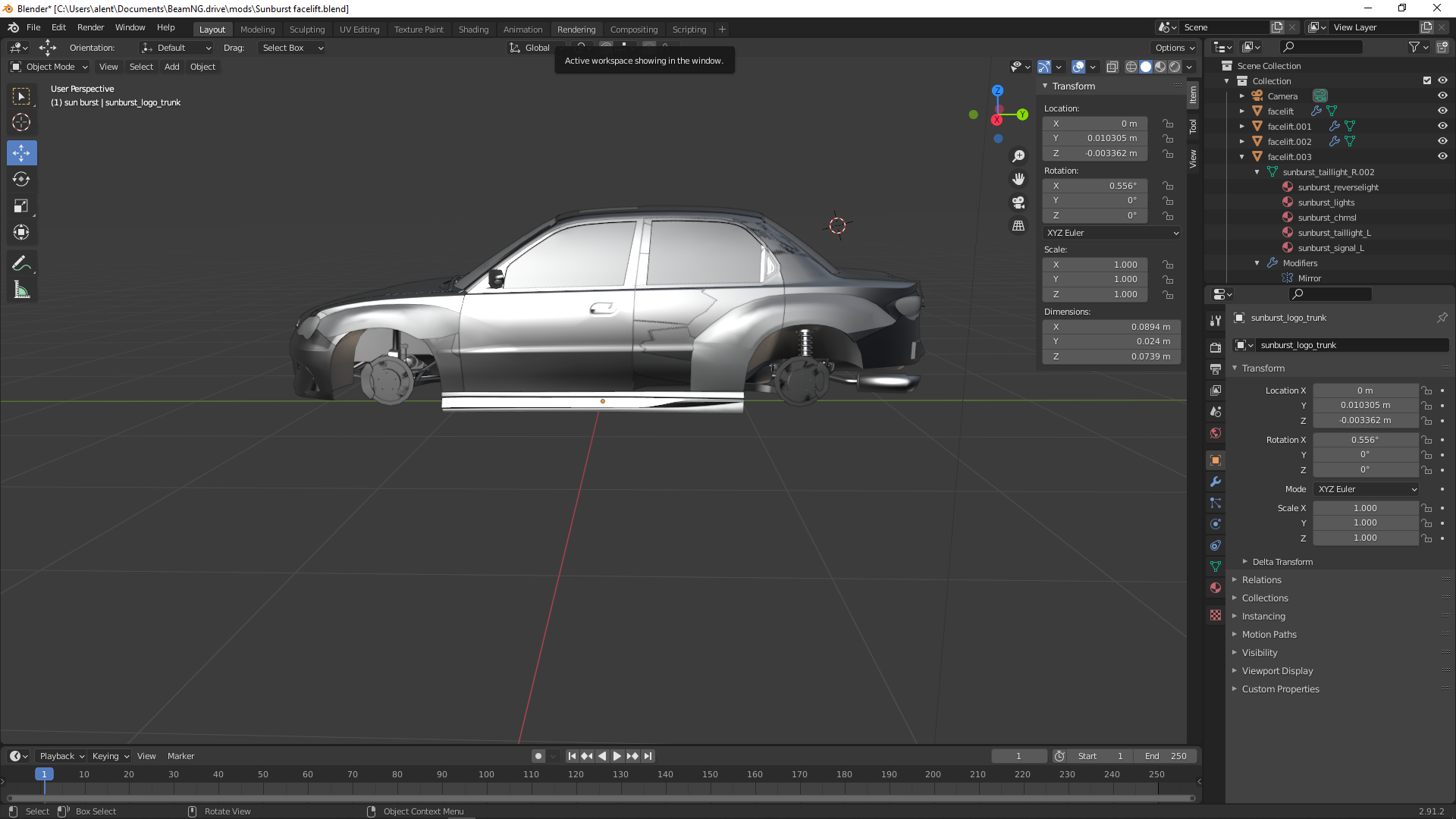Open the Object Mode dropdown
This screenshot has width=1456, height=819.
pos(49,67)
